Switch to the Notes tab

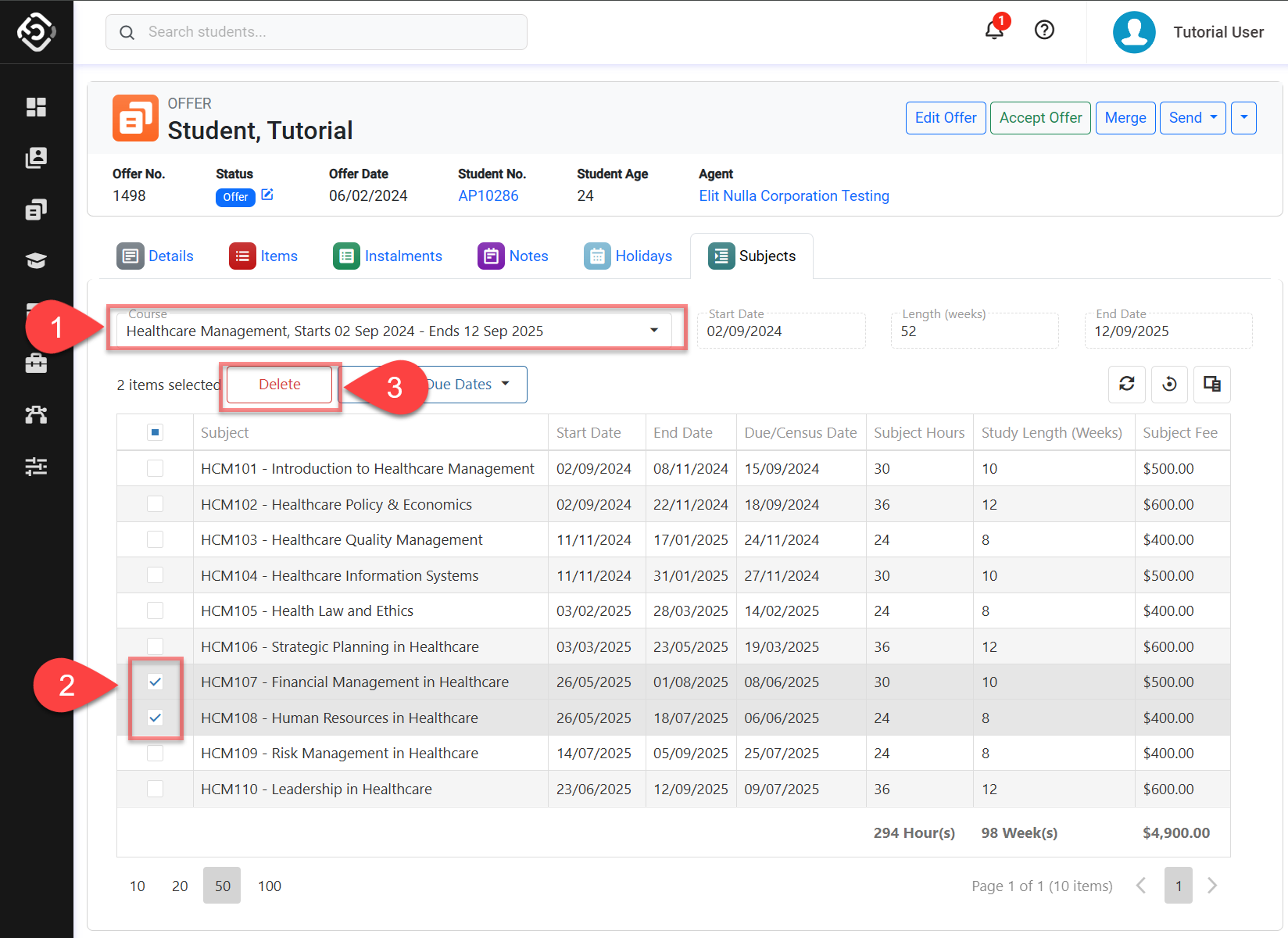point(513,256)
